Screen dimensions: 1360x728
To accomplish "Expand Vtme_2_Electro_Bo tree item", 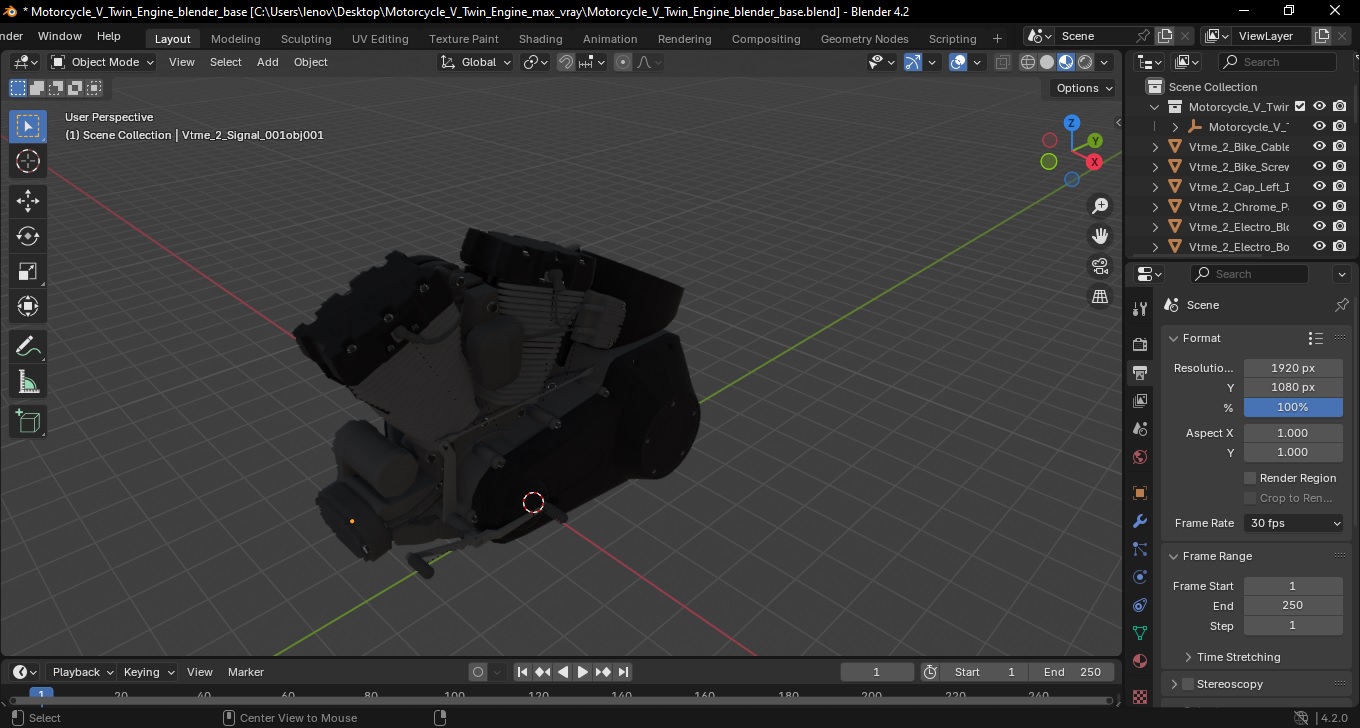I will pos(1155,247).
